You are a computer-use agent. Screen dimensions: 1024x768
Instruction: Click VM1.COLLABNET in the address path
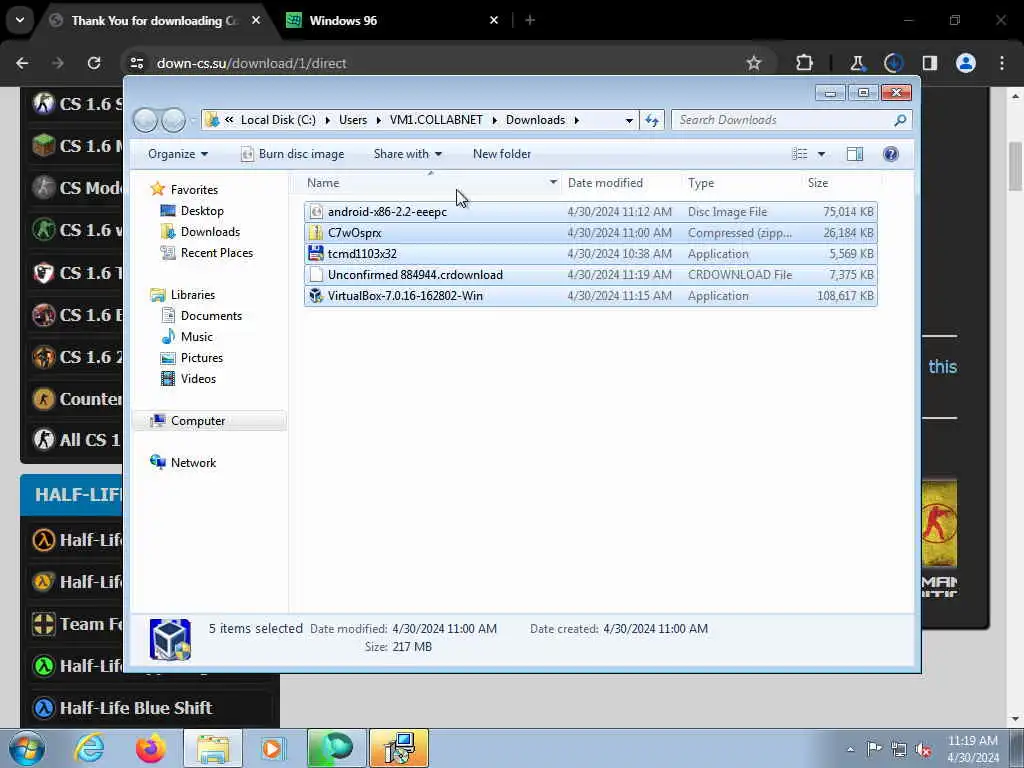coord(436,120)
